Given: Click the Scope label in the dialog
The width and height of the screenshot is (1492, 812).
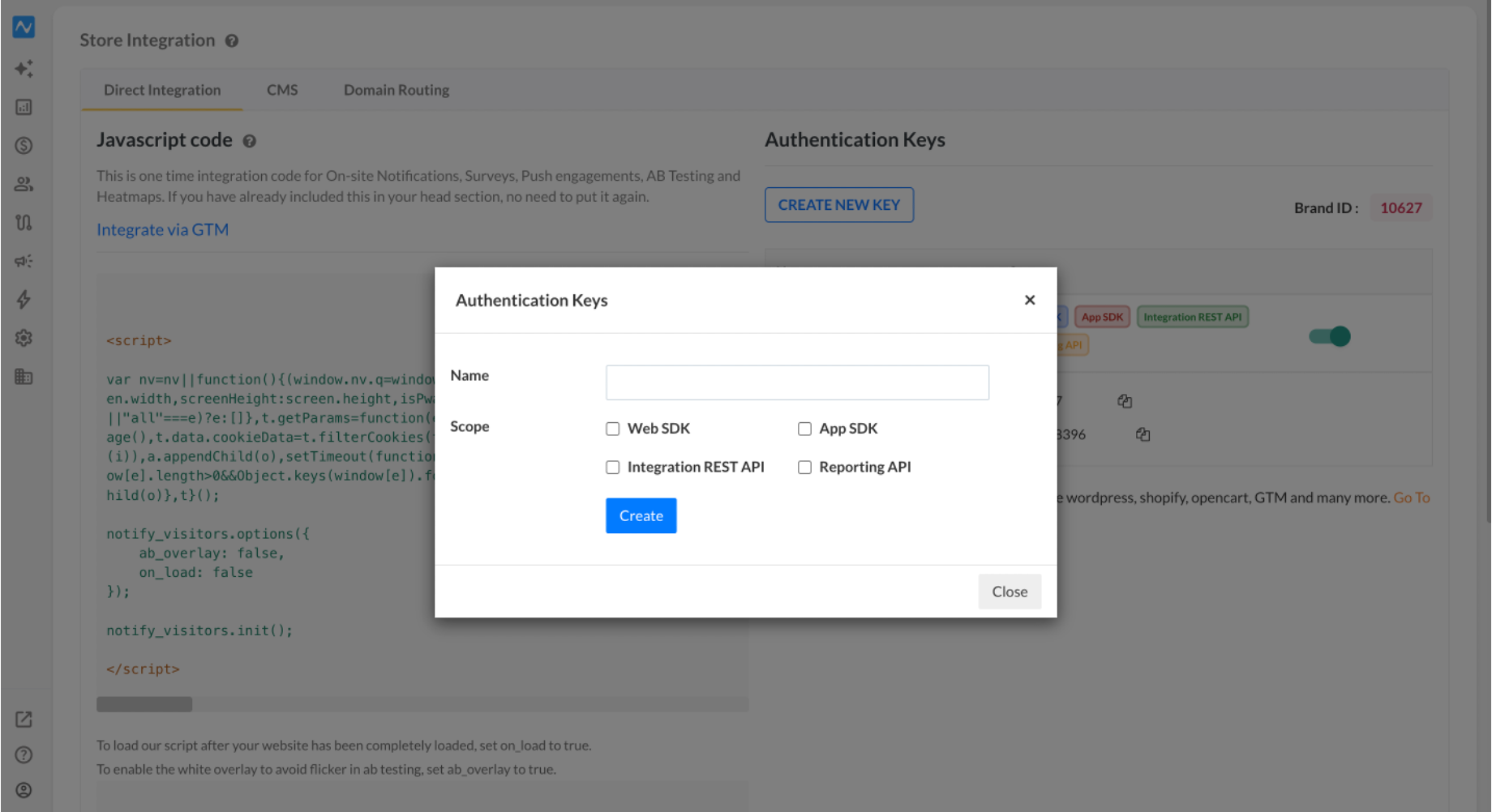Looking at the screenshot, I should 469,426.
